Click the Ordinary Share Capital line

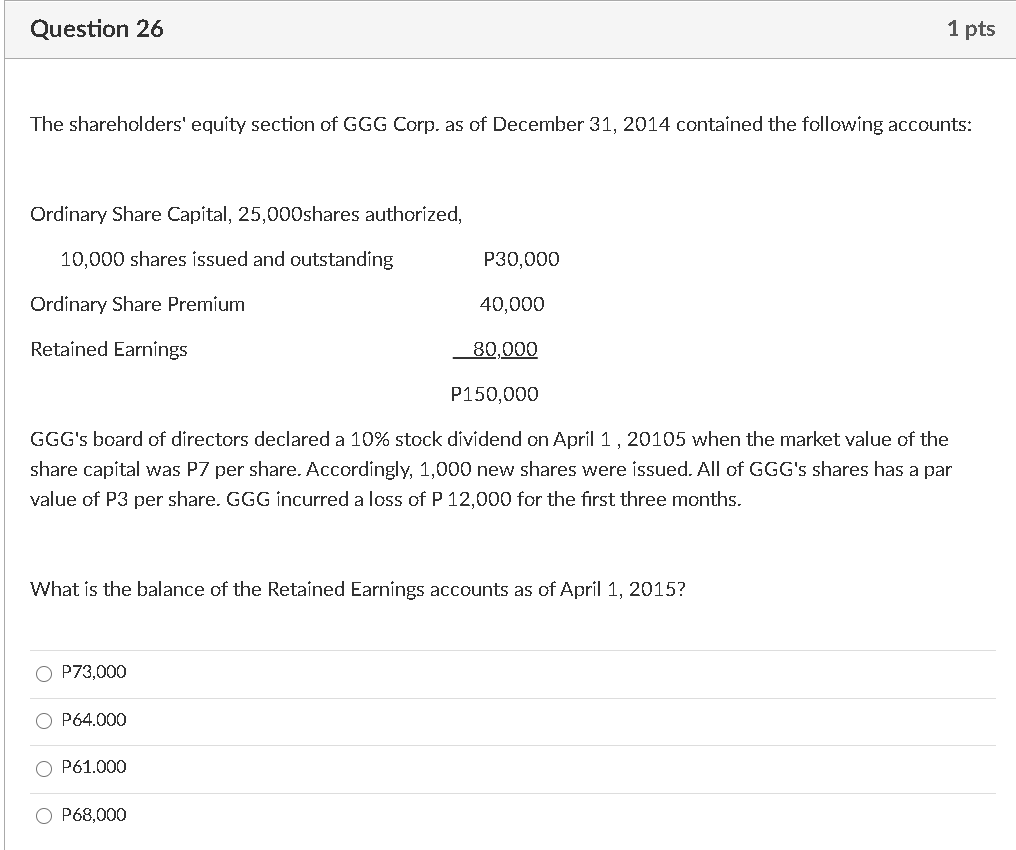click(245, 214)
